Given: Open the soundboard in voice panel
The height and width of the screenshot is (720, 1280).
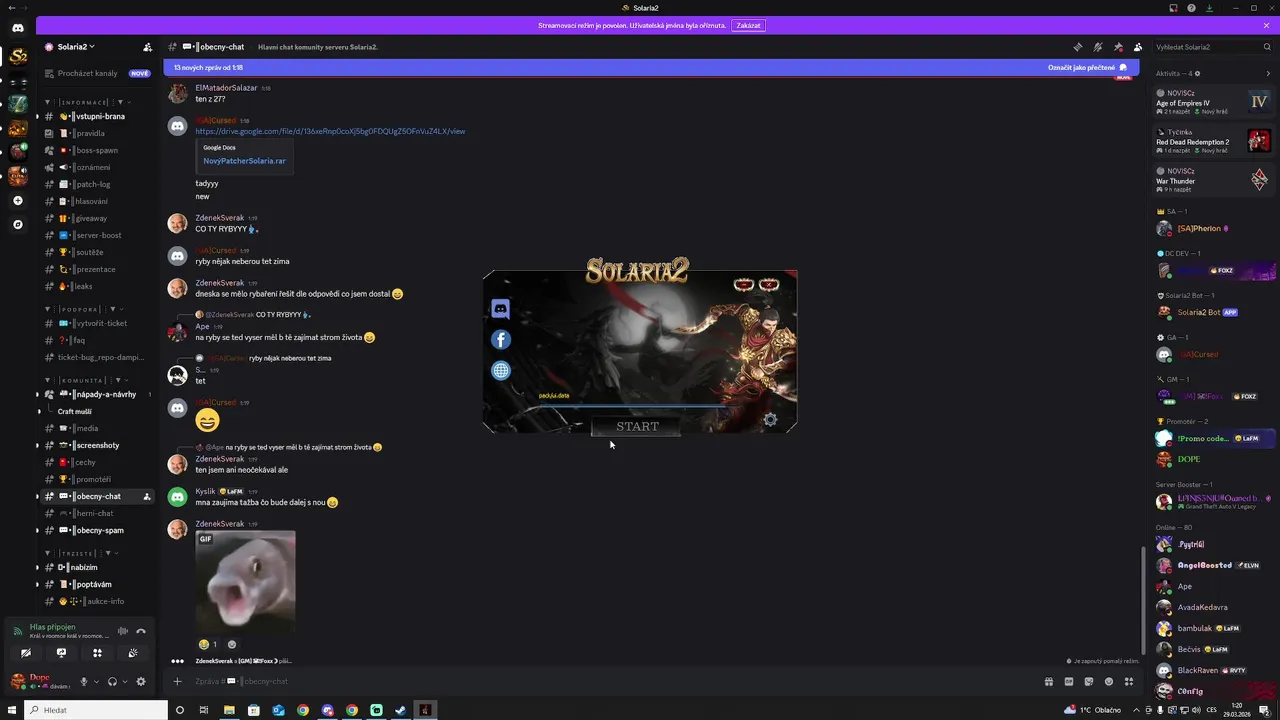Looking at the screenshot, I should [133, 653].
